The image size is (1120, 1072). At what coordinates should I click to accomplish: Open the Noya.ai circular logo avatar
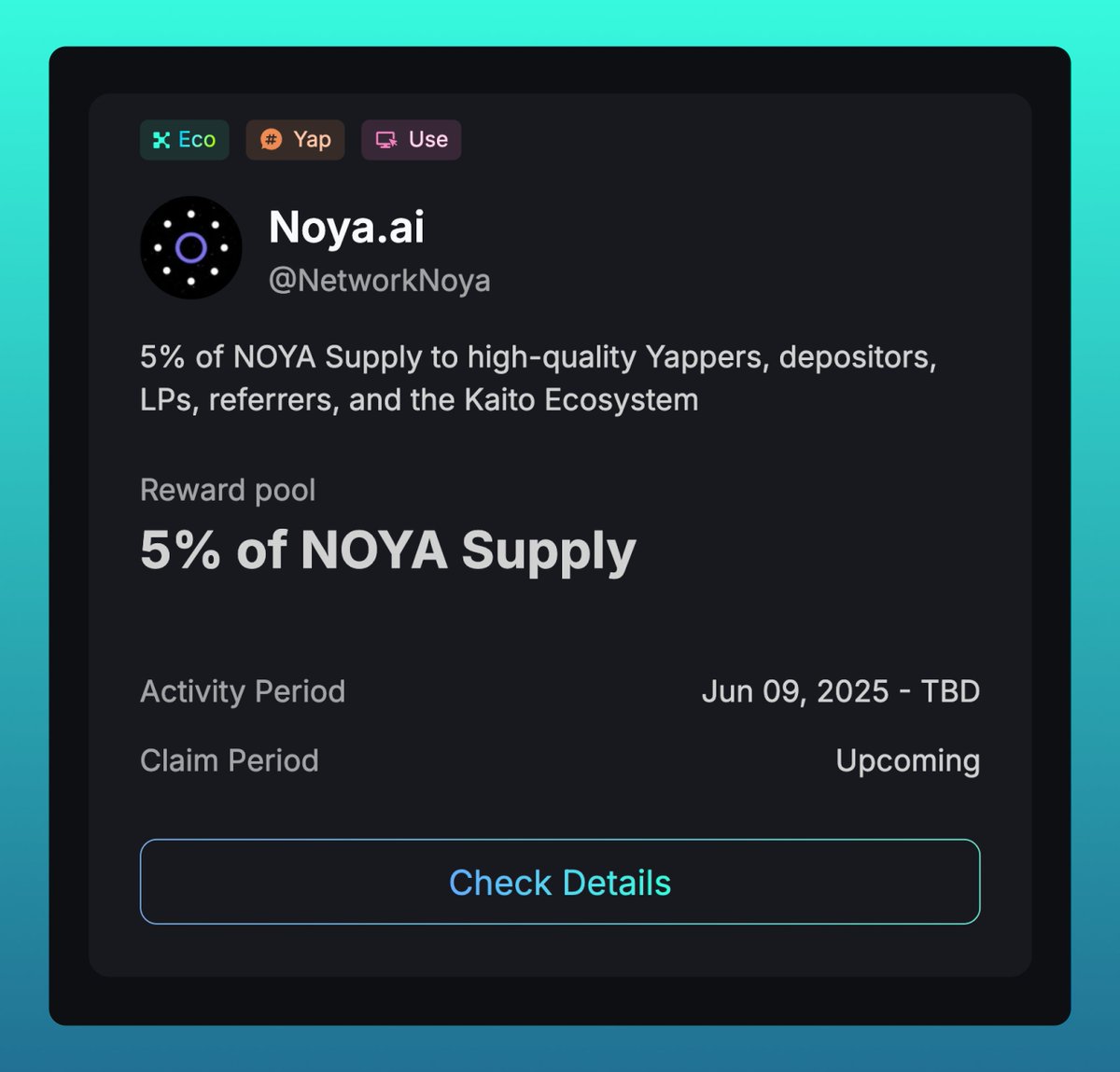click(191, 247)
